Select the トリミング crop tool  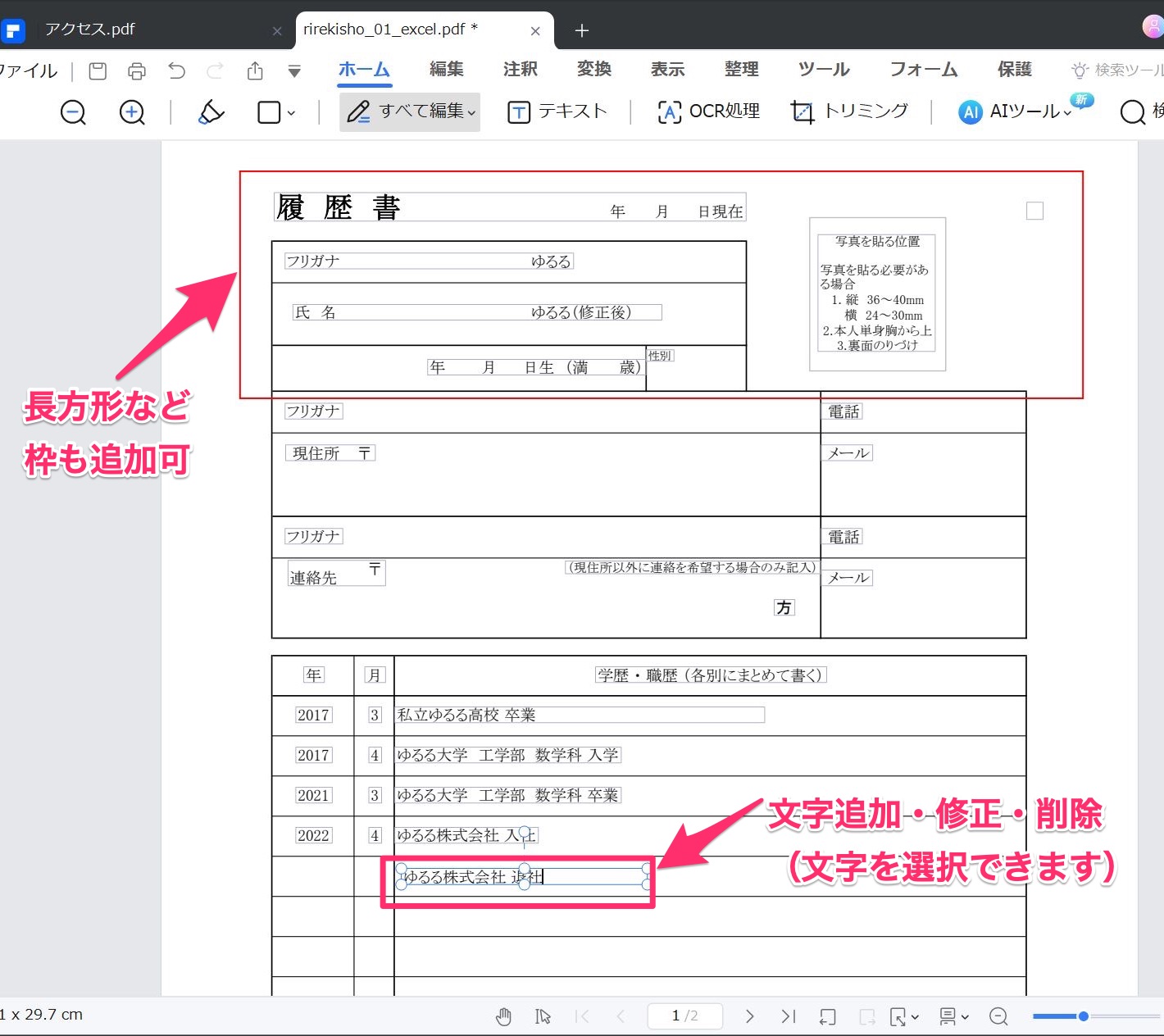[x=851, y=111]
